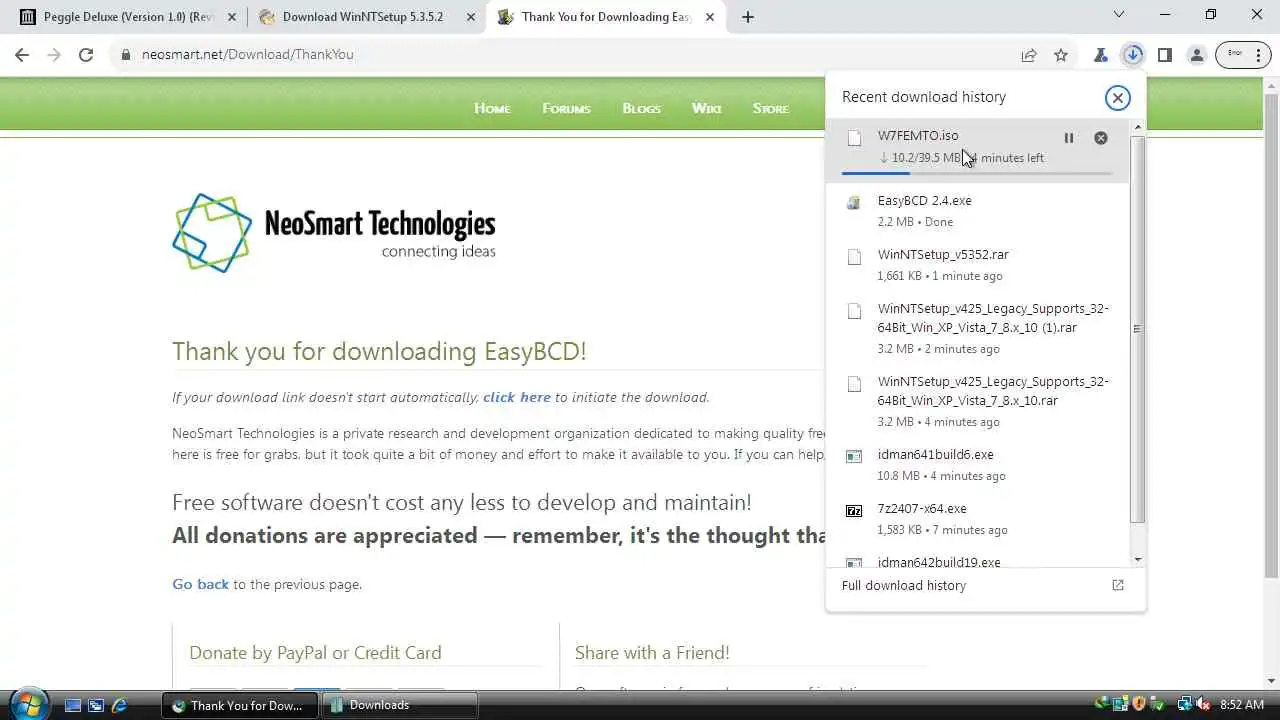Click the downloads list scroll down arrow
The image size is (1280, 720).
[x=1137, y=560]
